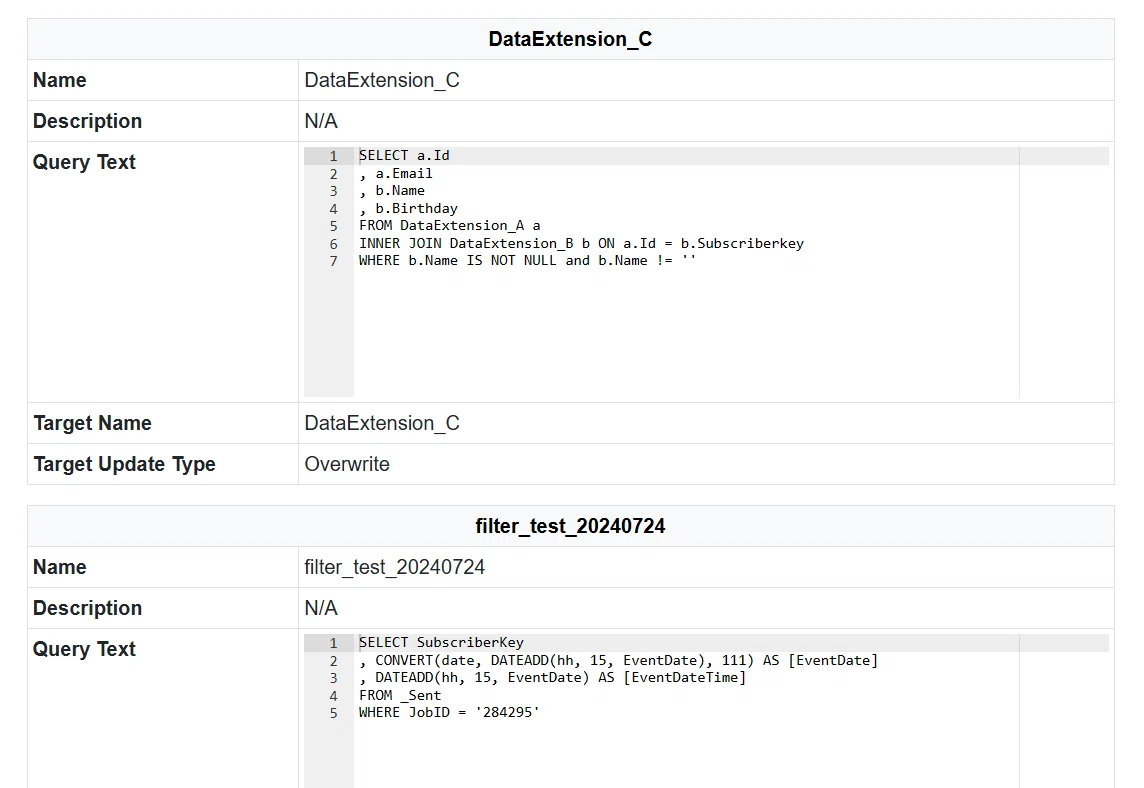
Task: Click code line ', b.Name'
Action: click(392, 190)
